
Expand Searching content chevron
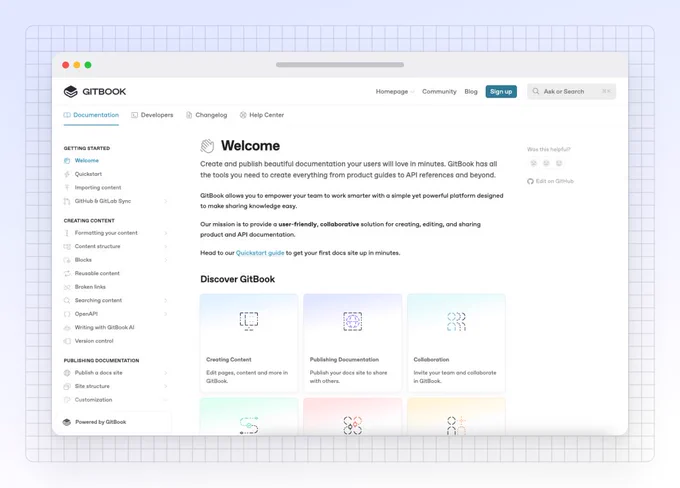(166, 301)
